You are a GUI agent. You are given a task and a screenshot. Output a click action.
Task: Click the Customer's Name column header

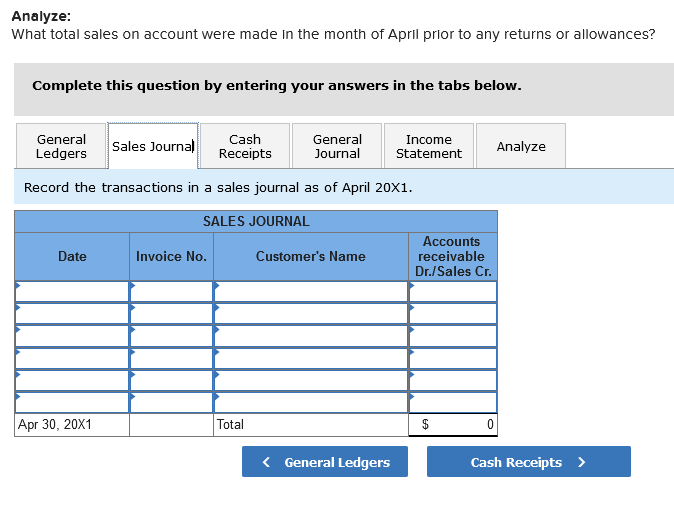click(311, 257)
